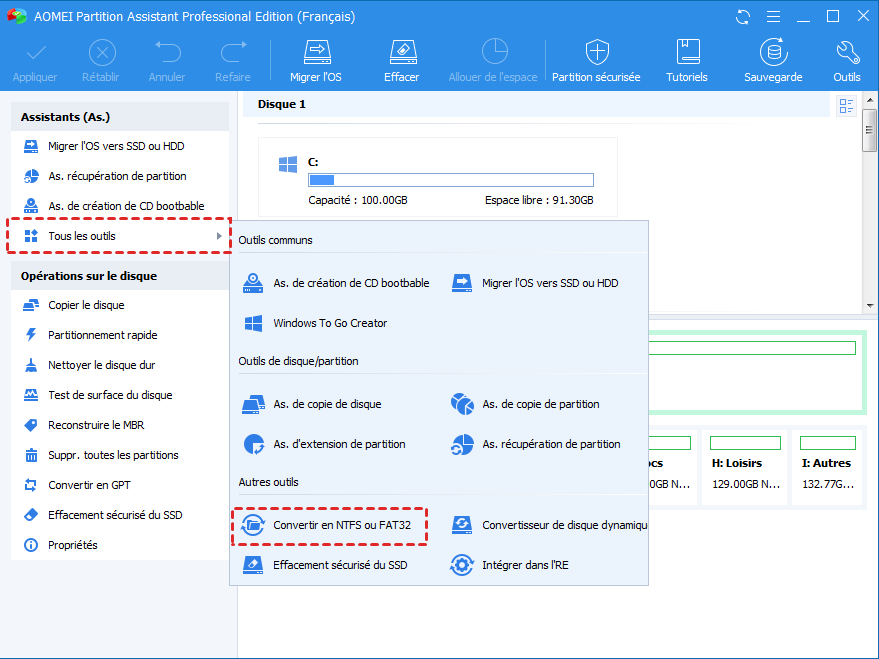Open As. récupération de partition in popup
Image resolution: width=879 pixels, height=659 pixels.
pyautogui.click(x=535, y=444)
